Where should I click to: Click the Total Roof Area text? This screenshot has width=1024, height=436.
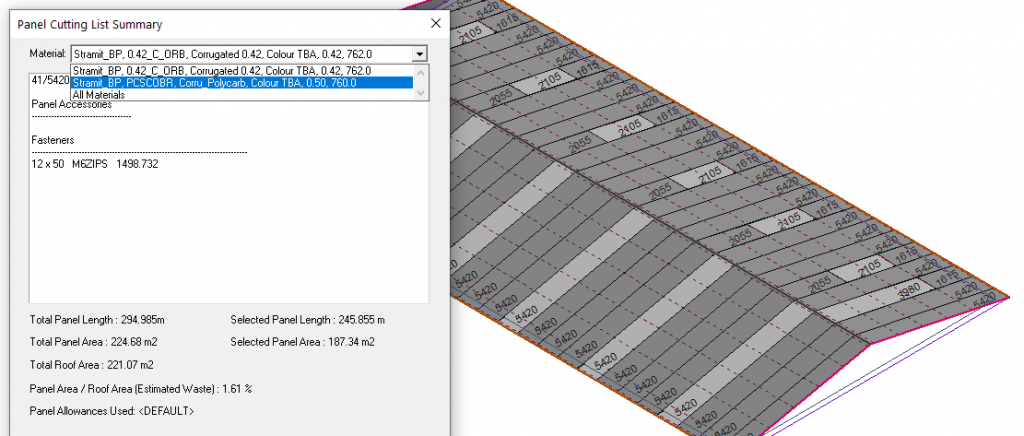tap(92, 365)
